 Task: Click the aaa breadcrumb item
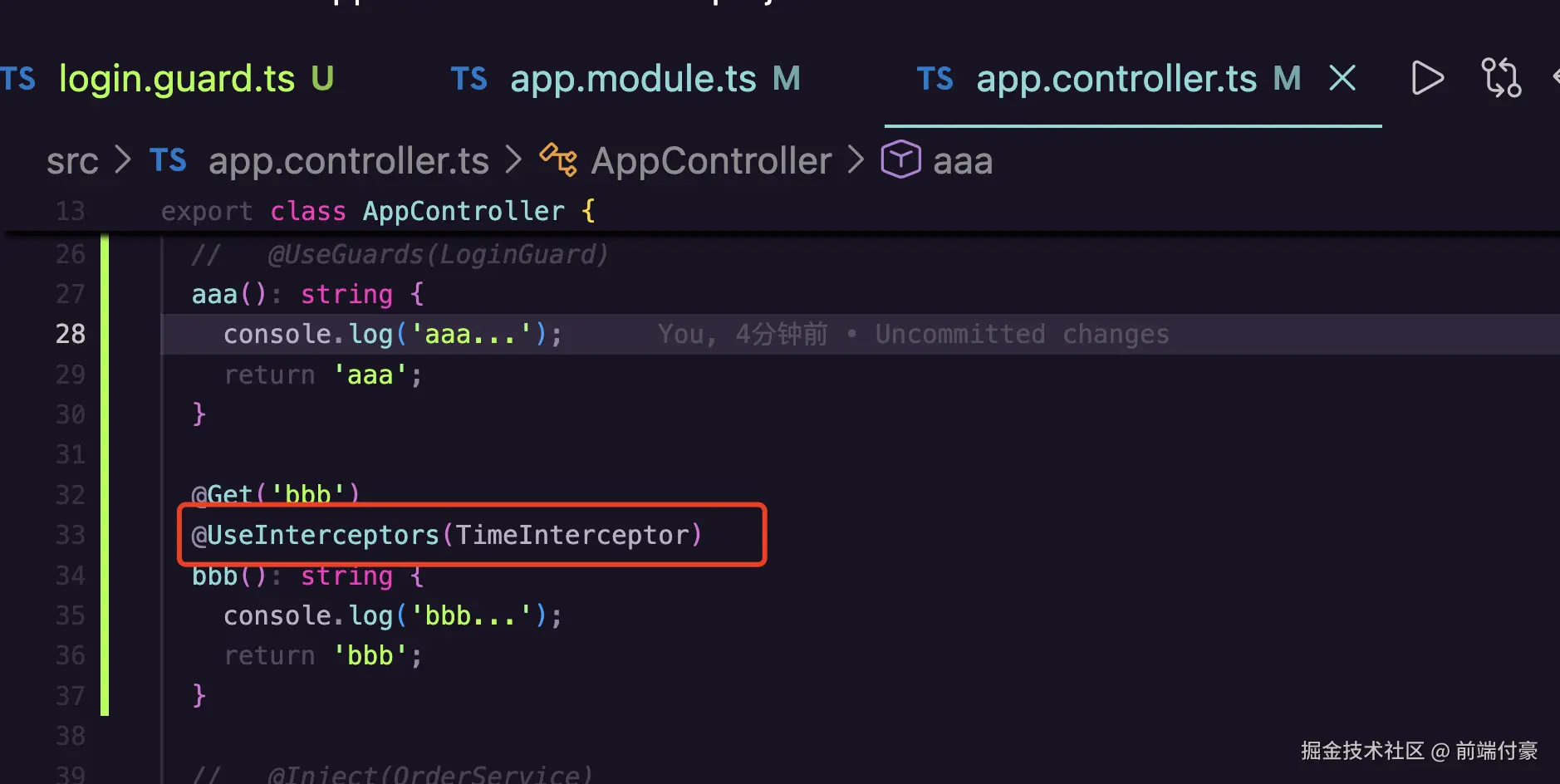pos(963,161)
